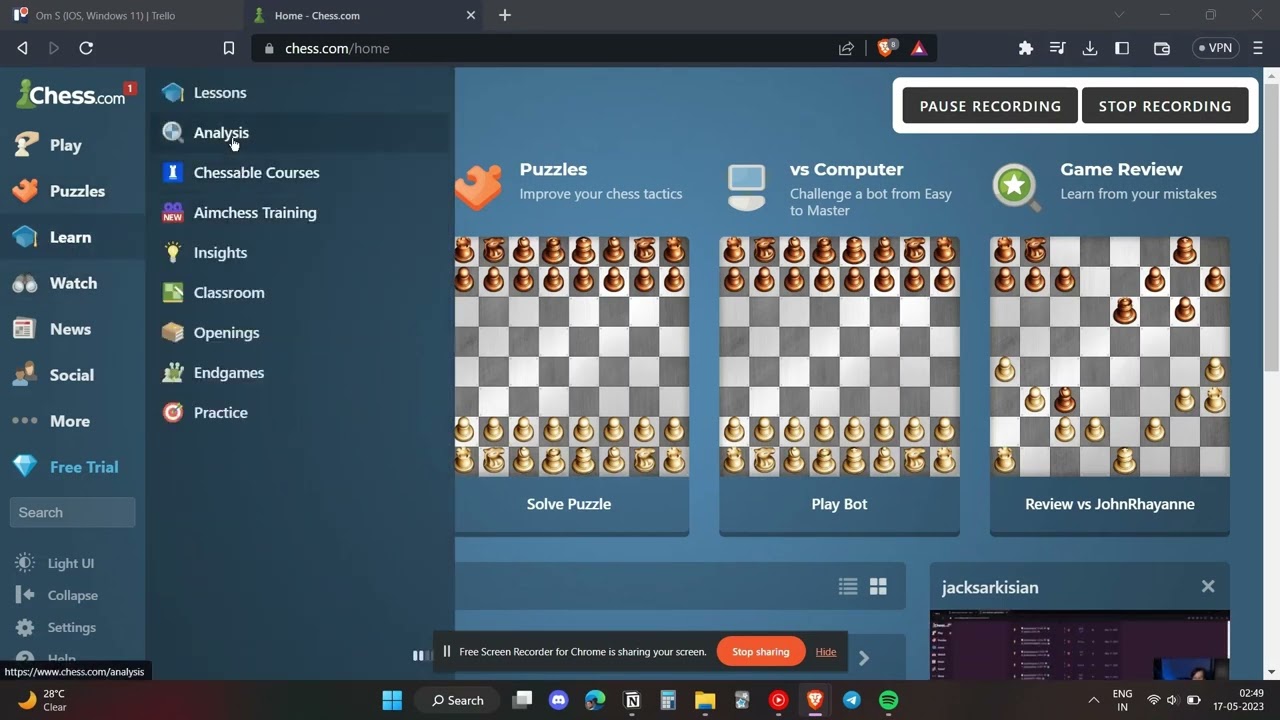Open the Puzzles card heading
Screen dimensions: 1280x720
(x=553, y=169)
